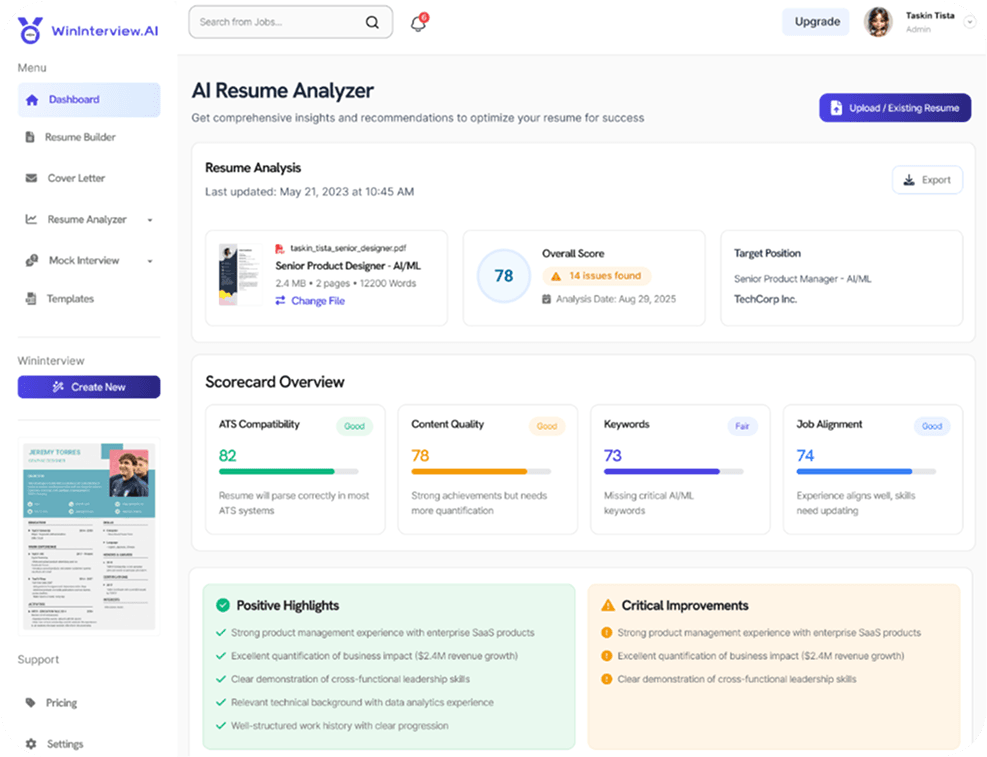Expand the Mock Interview submenu arrow
The height and width of the screenshot is (757, 987).
(150, 261)
